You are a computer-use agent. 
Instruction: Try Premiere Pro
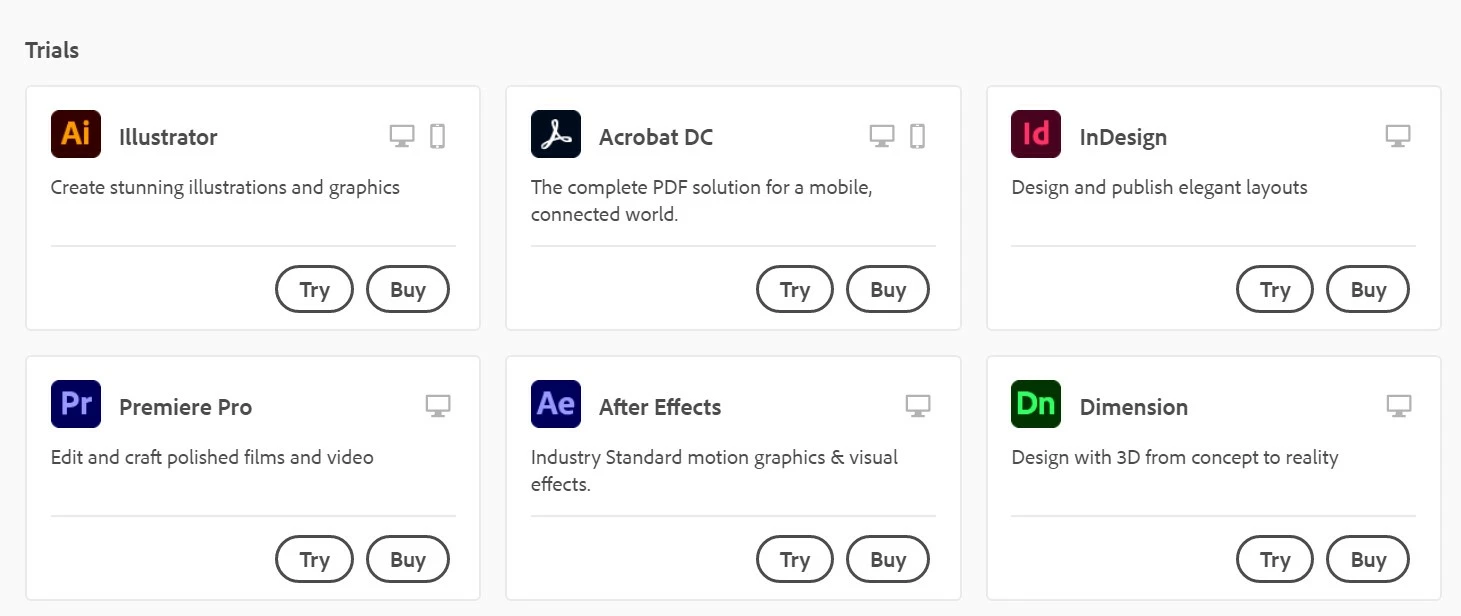click(314, 559)
